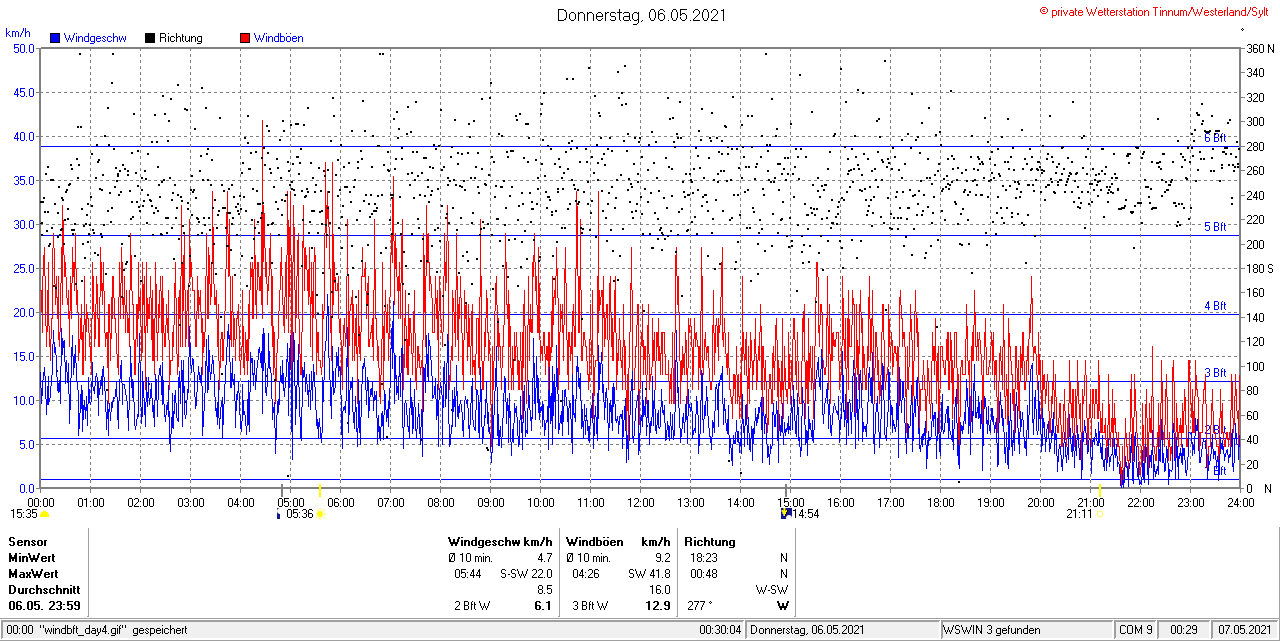Click the 'Durchschnitt' row label
1280x641 pixels.
(44, 590)
